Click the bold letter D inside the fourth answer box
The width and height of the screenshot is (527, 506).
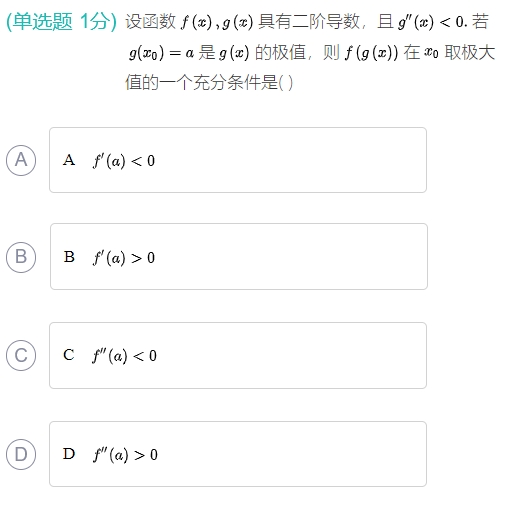point(69,454)
